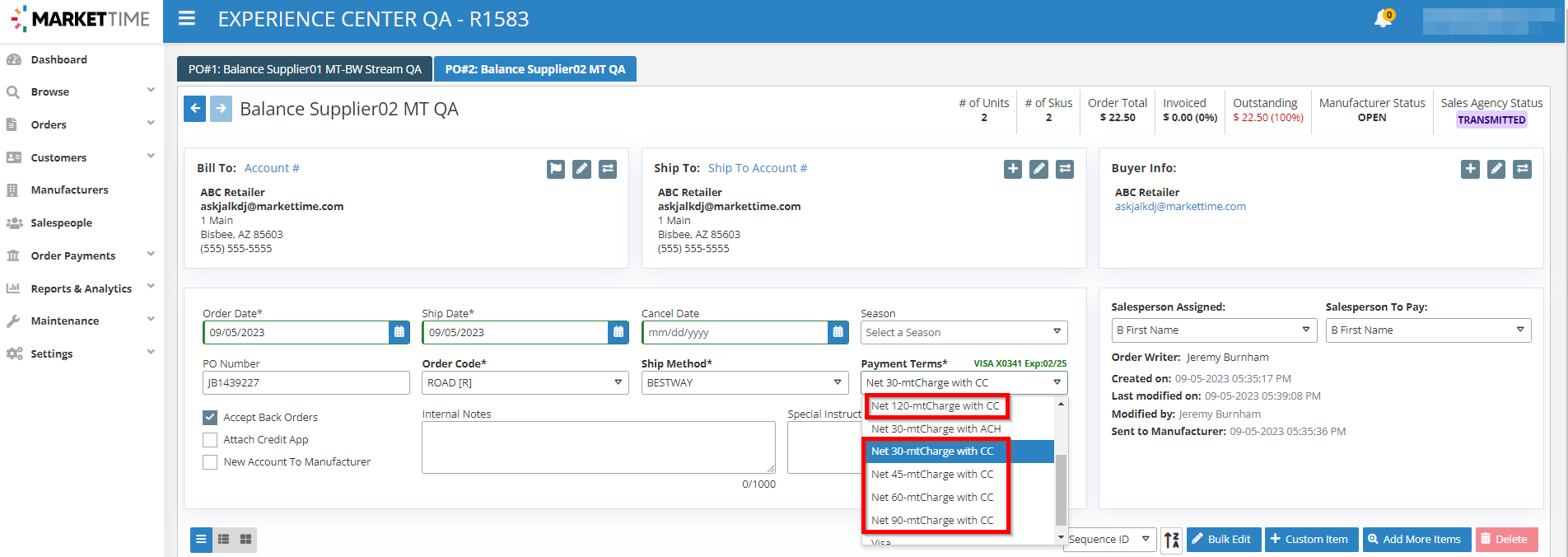Open the Order Date calendar picker
Image resolution: width=1568 pixels, height=557 pixels.
tap(399, 332)
